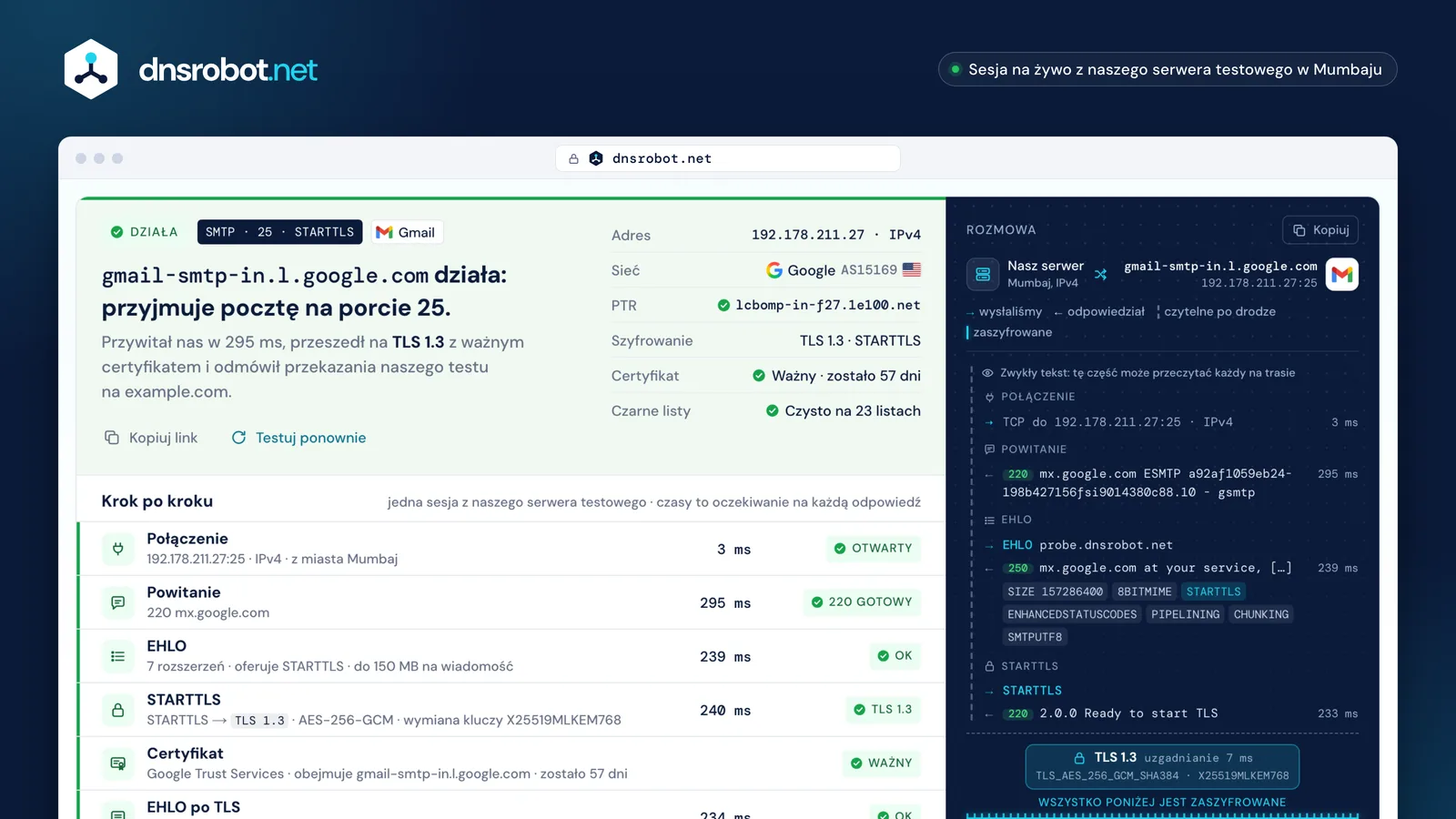Click the ENHANCEDSTATUSCODES chip

click(x=1072, y=614)
